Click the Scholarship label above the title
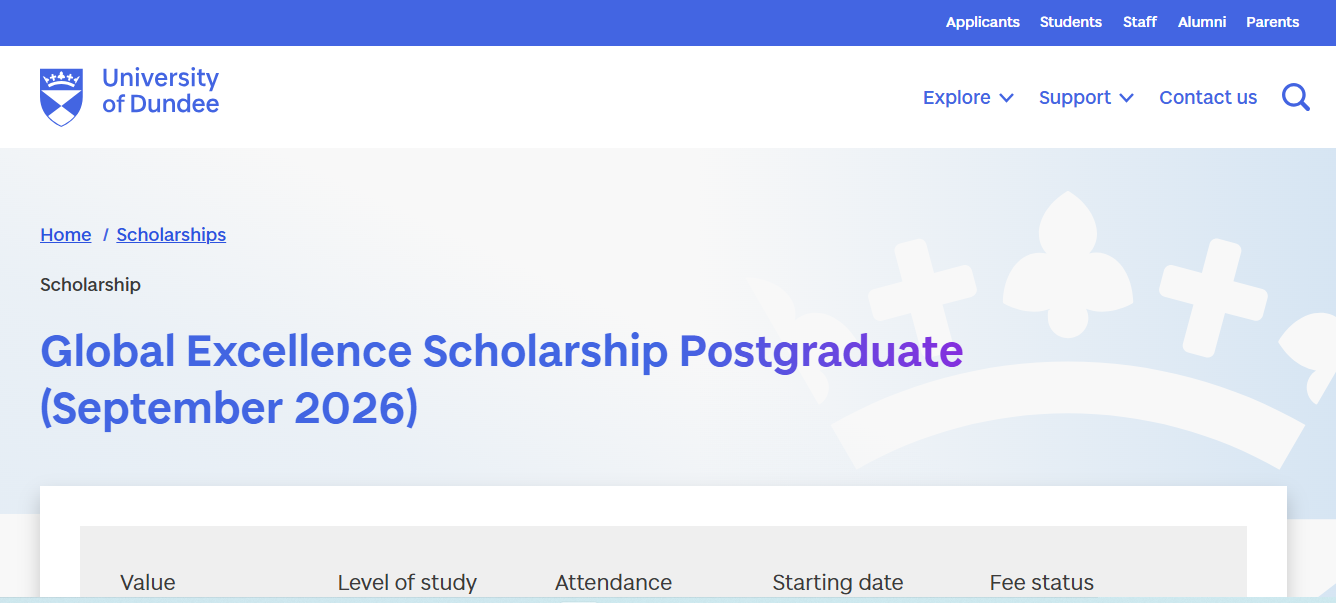 [x=90, y=284]
